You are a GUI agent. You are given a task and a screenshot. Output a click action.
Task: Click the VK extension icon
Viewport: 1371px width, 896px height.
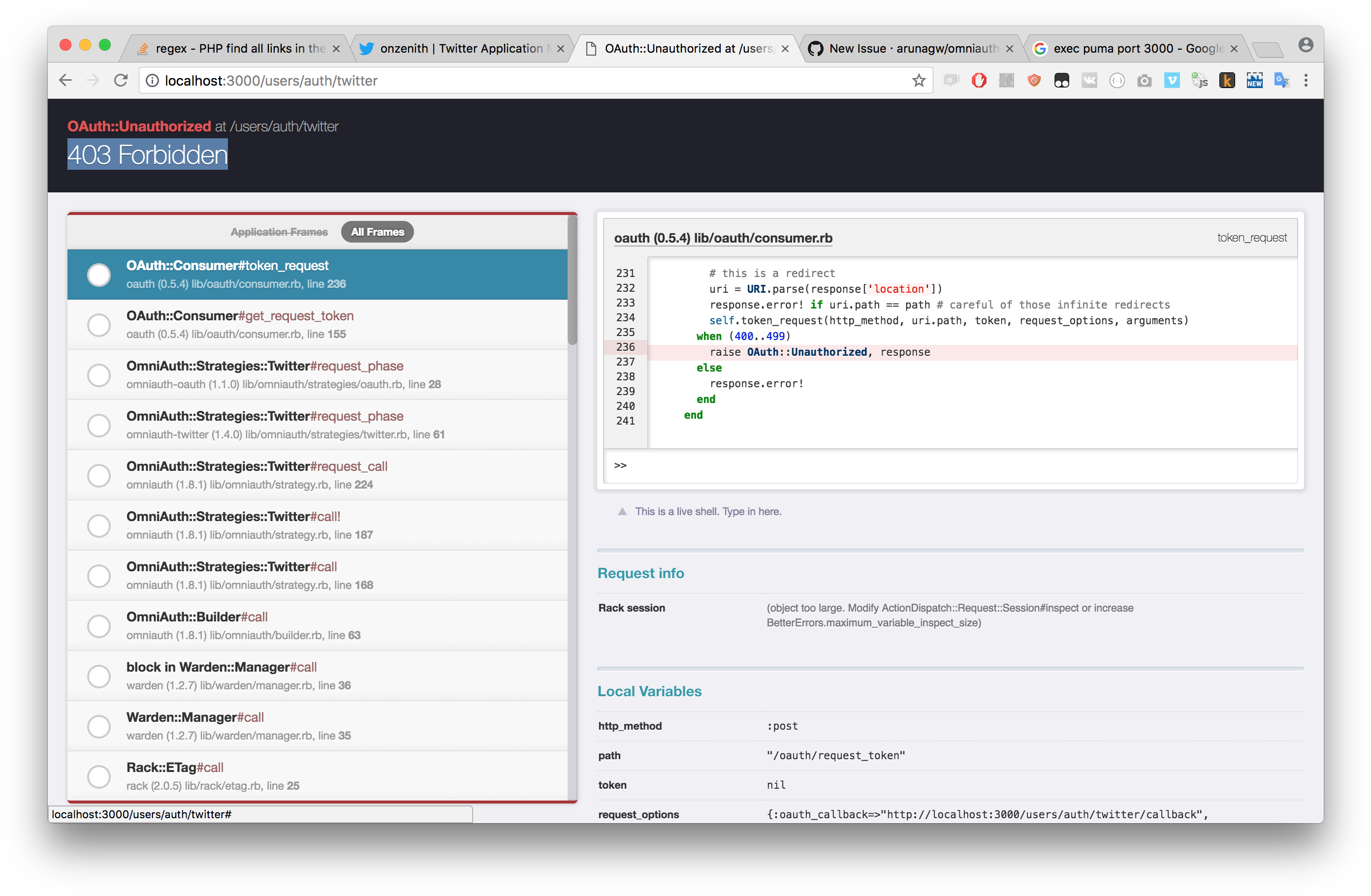tap(1089, 81)
